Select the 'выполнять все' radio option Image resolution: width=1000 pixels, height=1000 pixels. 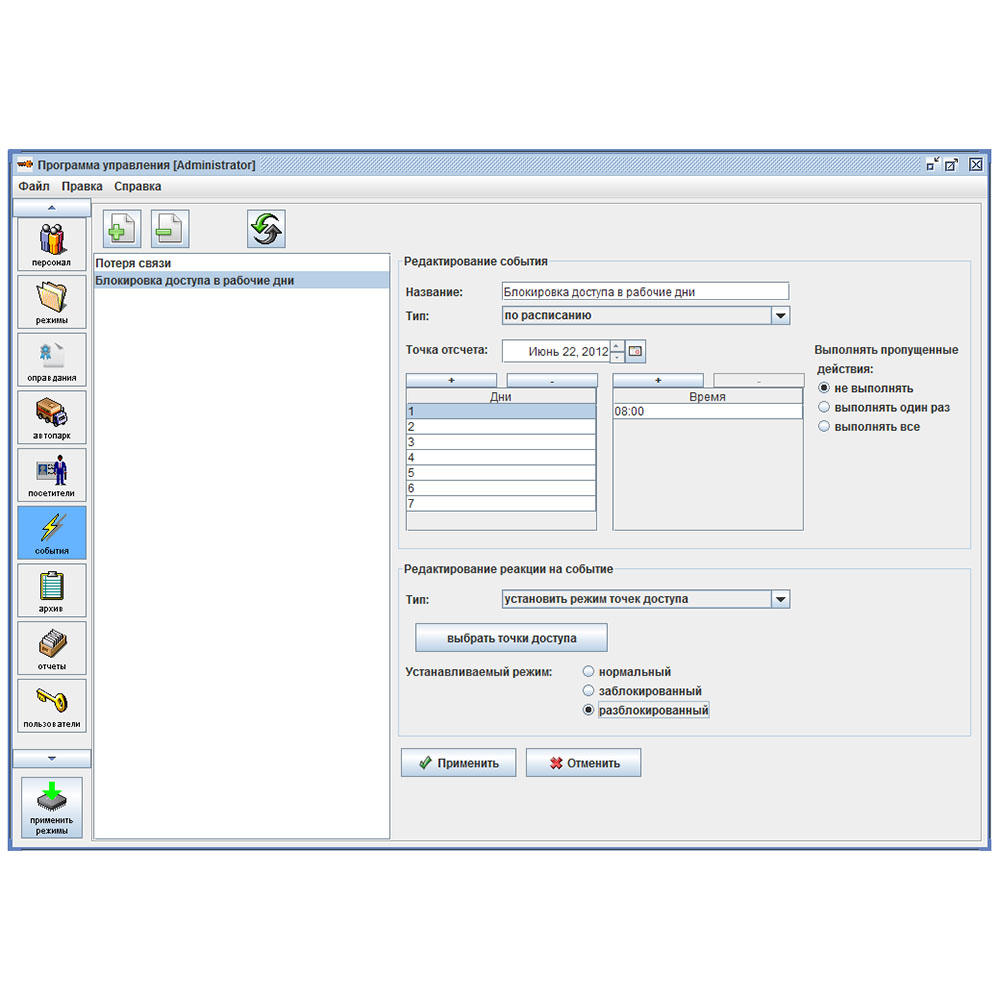point(825,426)
